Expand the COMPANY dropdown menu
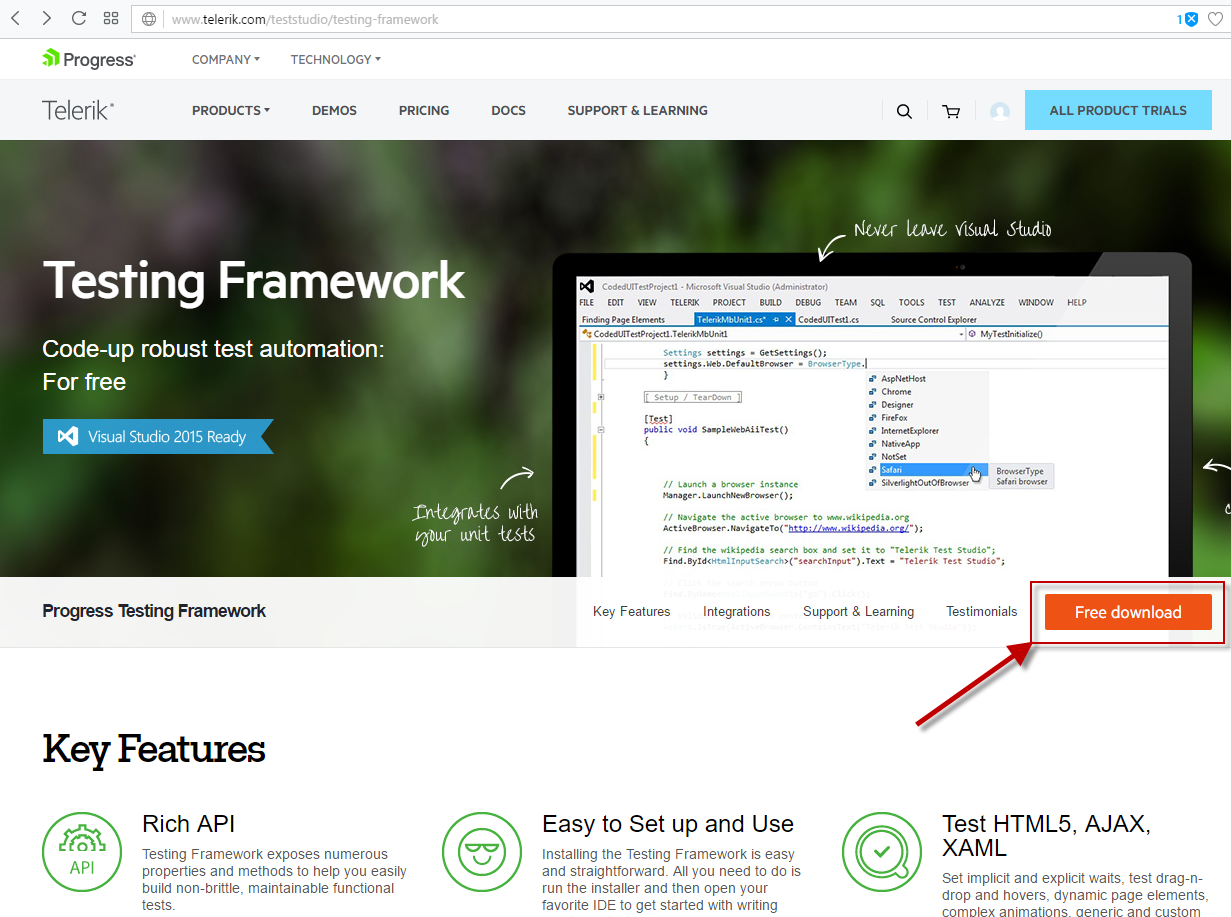The image size is (1231, 917). (x=225, y=60)
